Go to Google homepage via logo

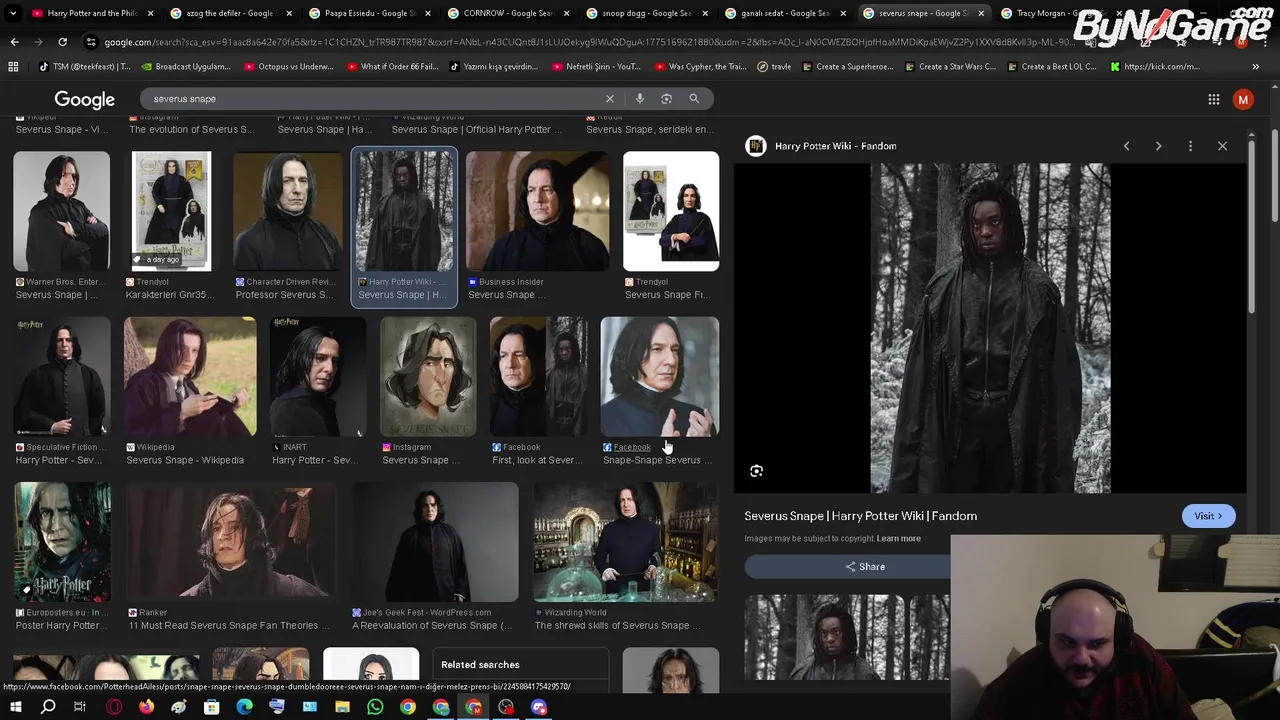(x=85, y=99)
